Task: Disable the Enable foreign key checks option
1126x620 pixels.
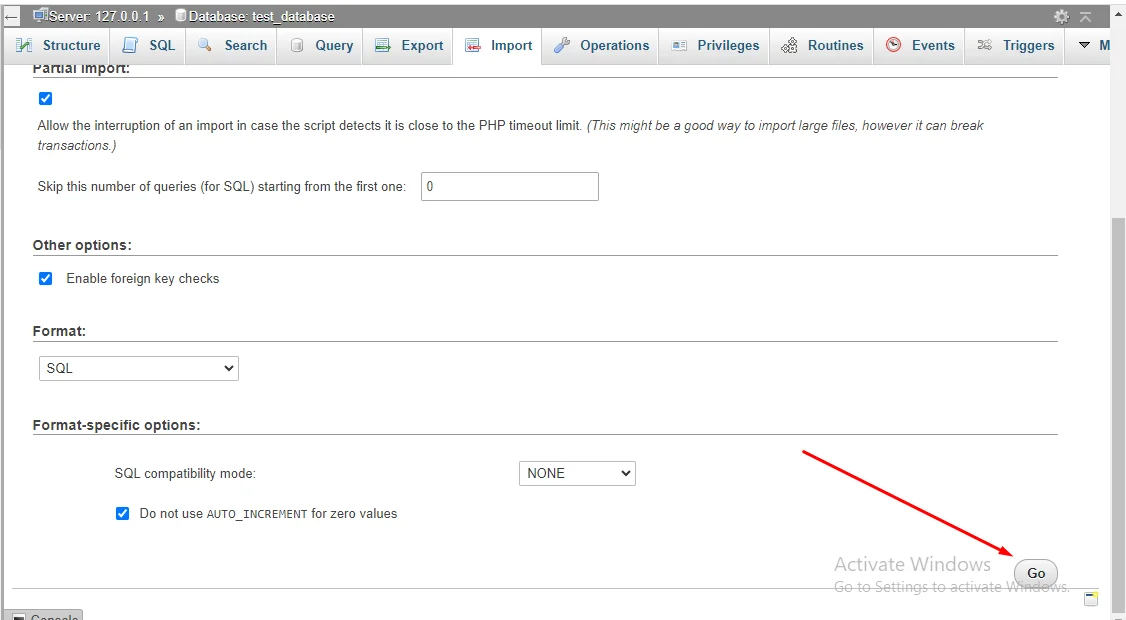Action: pos(45,278)
